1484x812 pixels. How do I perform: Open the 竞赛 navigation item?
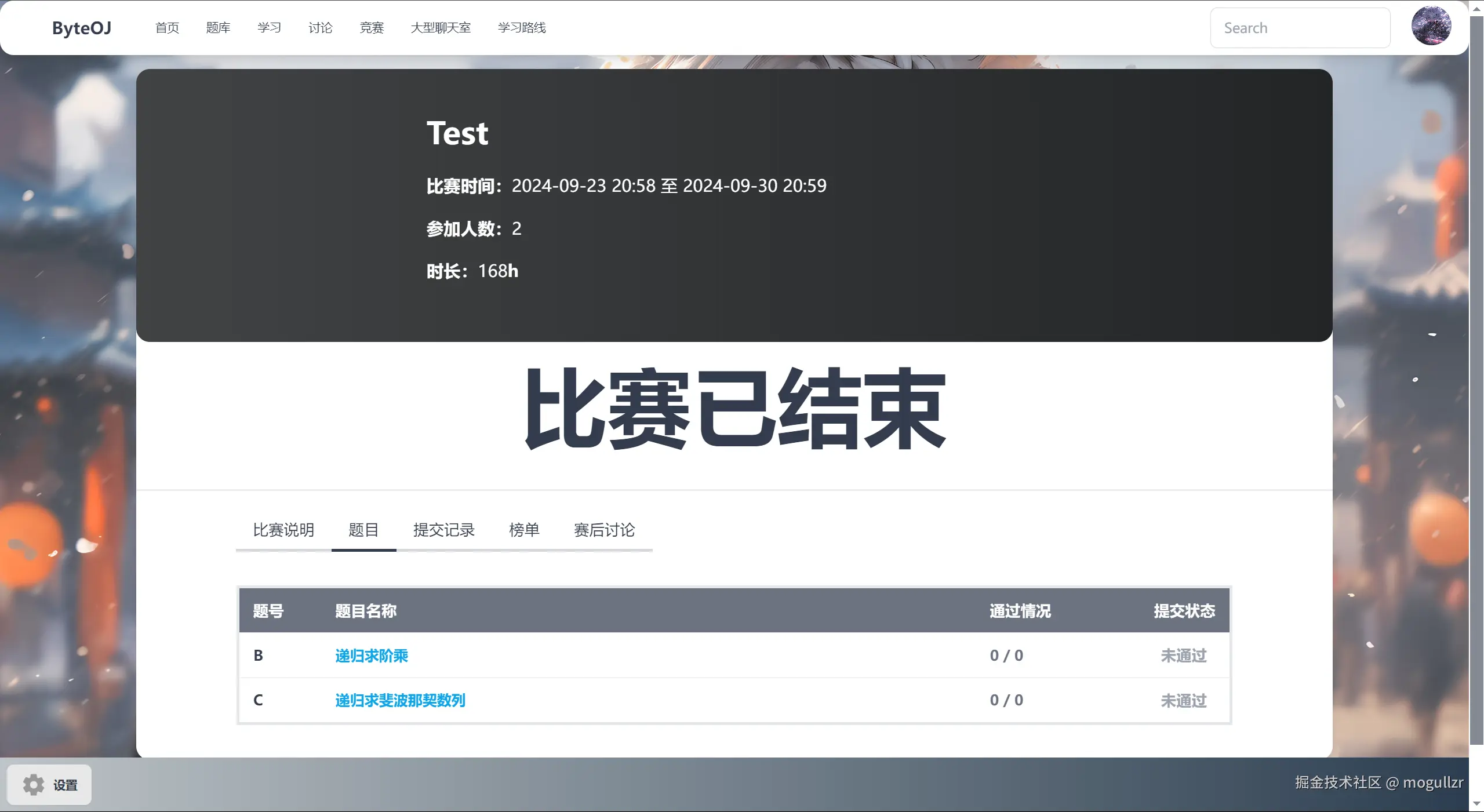point(372,27)
